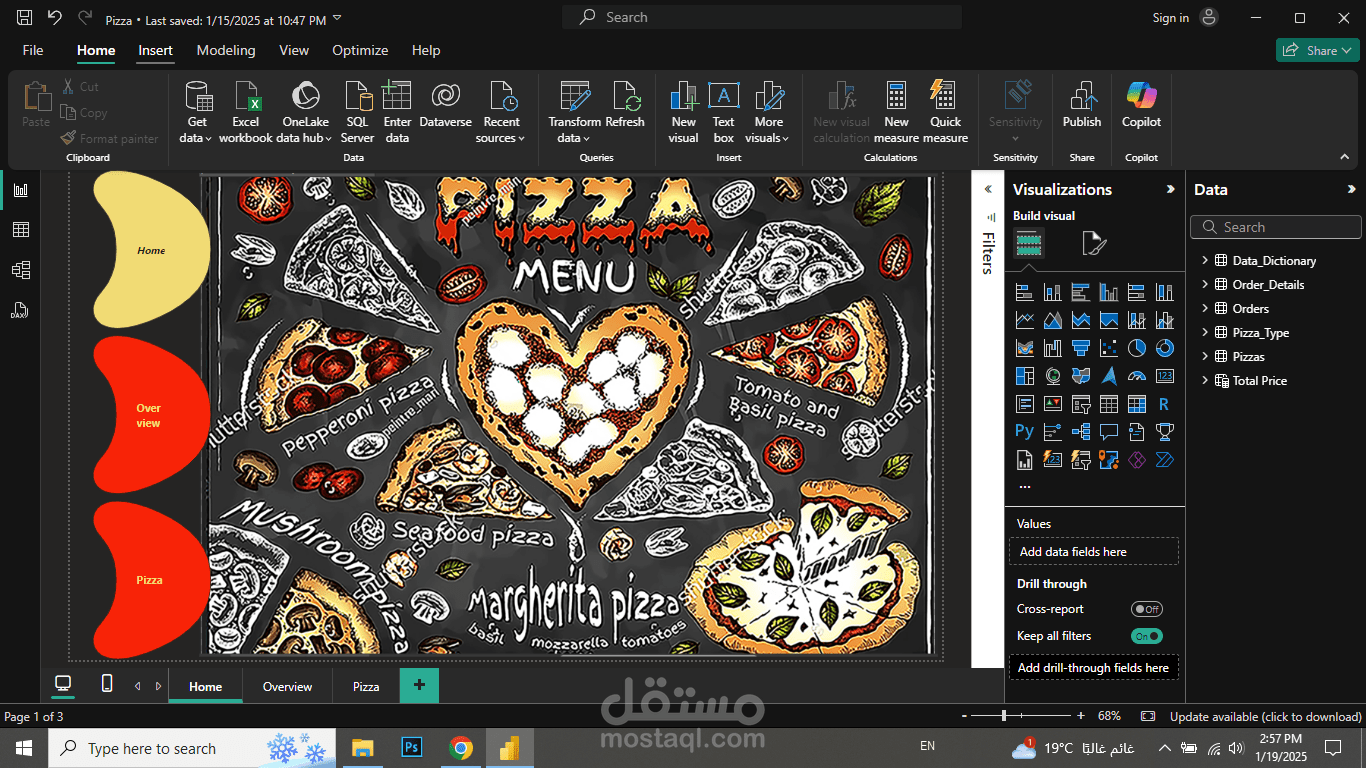Select the Stacked bar chart visual
1366x768 pixels.
pyautogui.click(x=1024, y=292)
